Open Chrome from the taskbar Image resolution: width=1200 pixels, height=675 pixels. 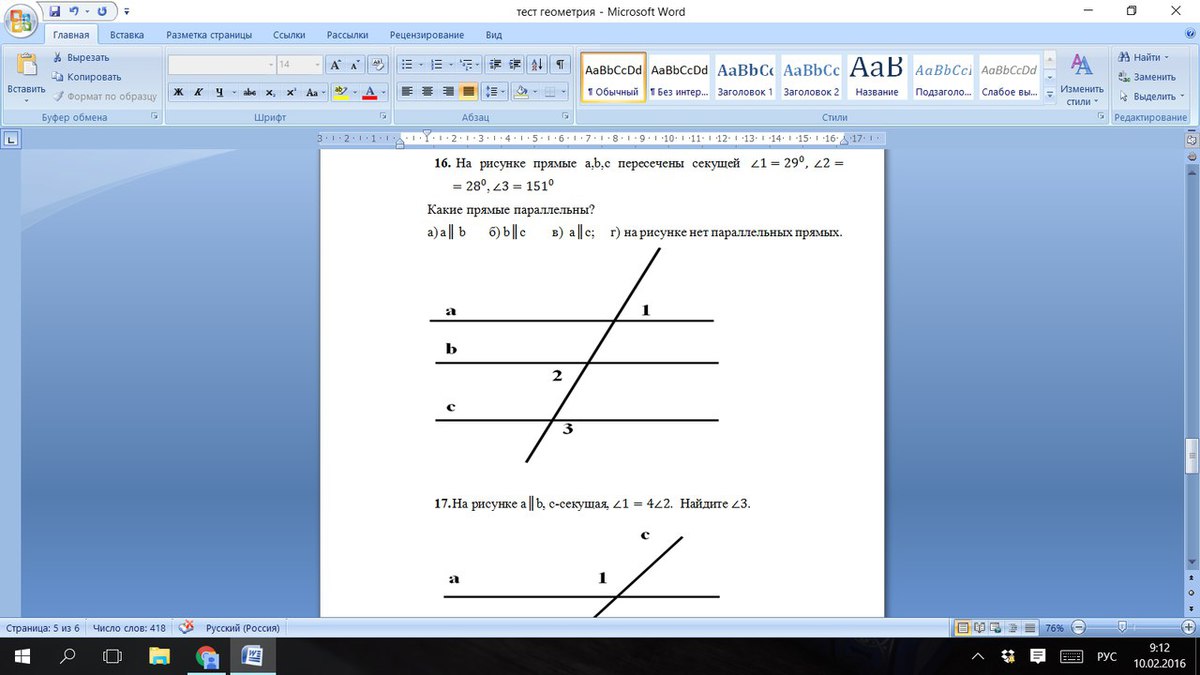pyautogui.click(x=207, y=656)
